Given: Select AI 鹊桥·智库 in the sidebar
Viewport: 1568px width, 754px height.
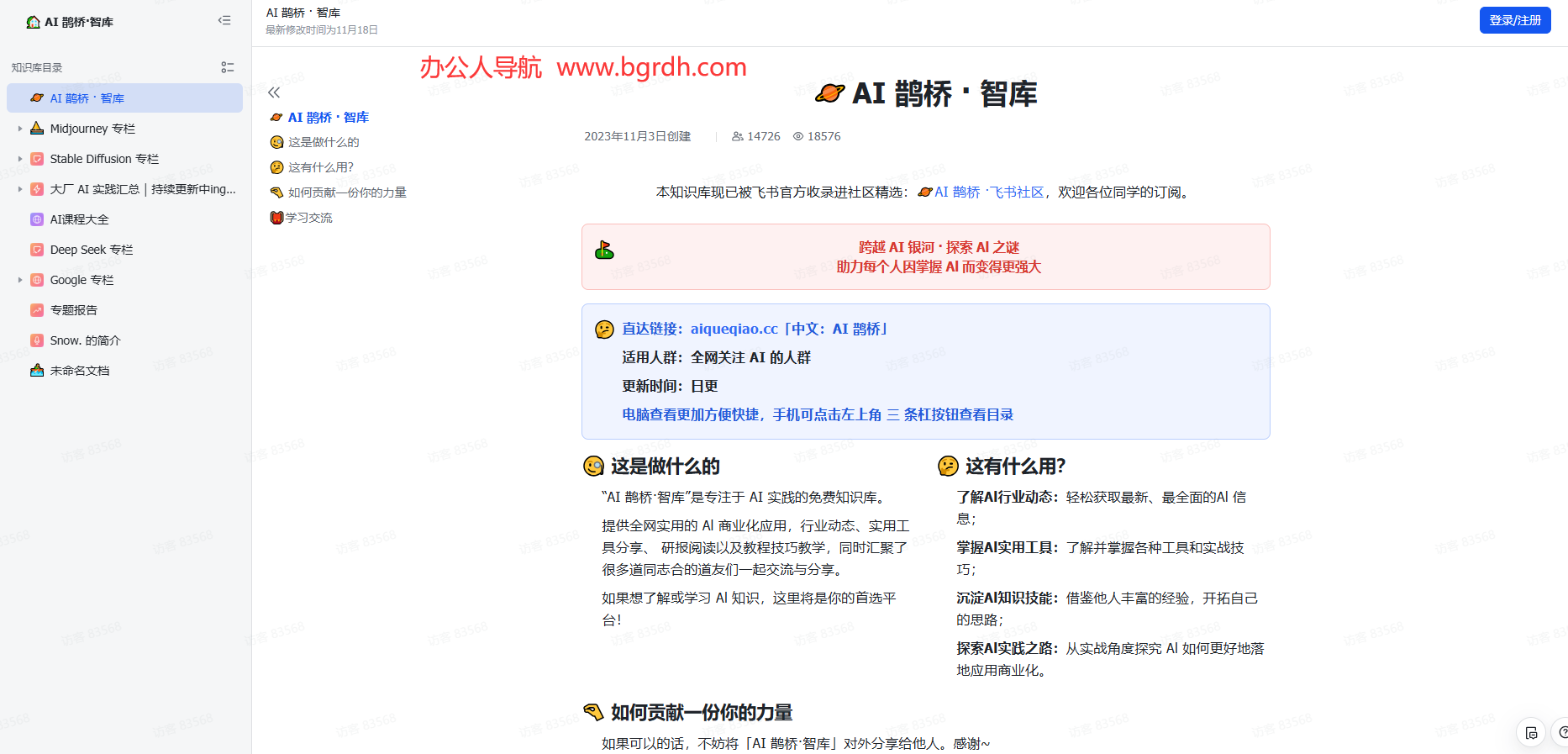Looking at the screenshot, I should 124,98.
